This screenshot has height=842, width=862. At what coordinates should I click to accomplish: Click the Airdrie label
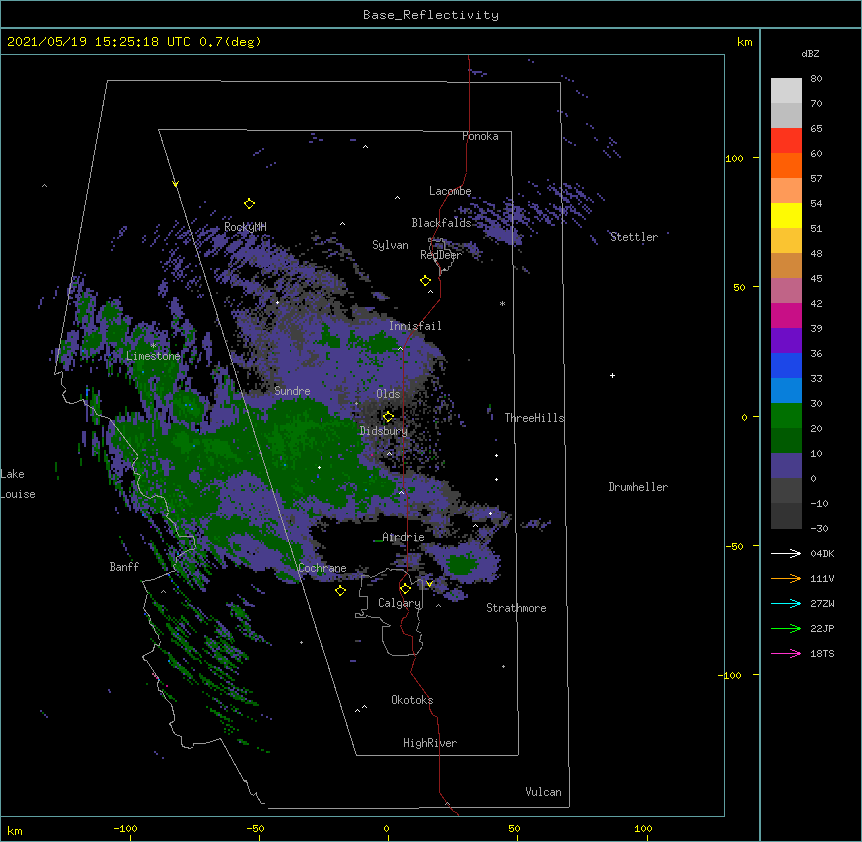(404, 537)
